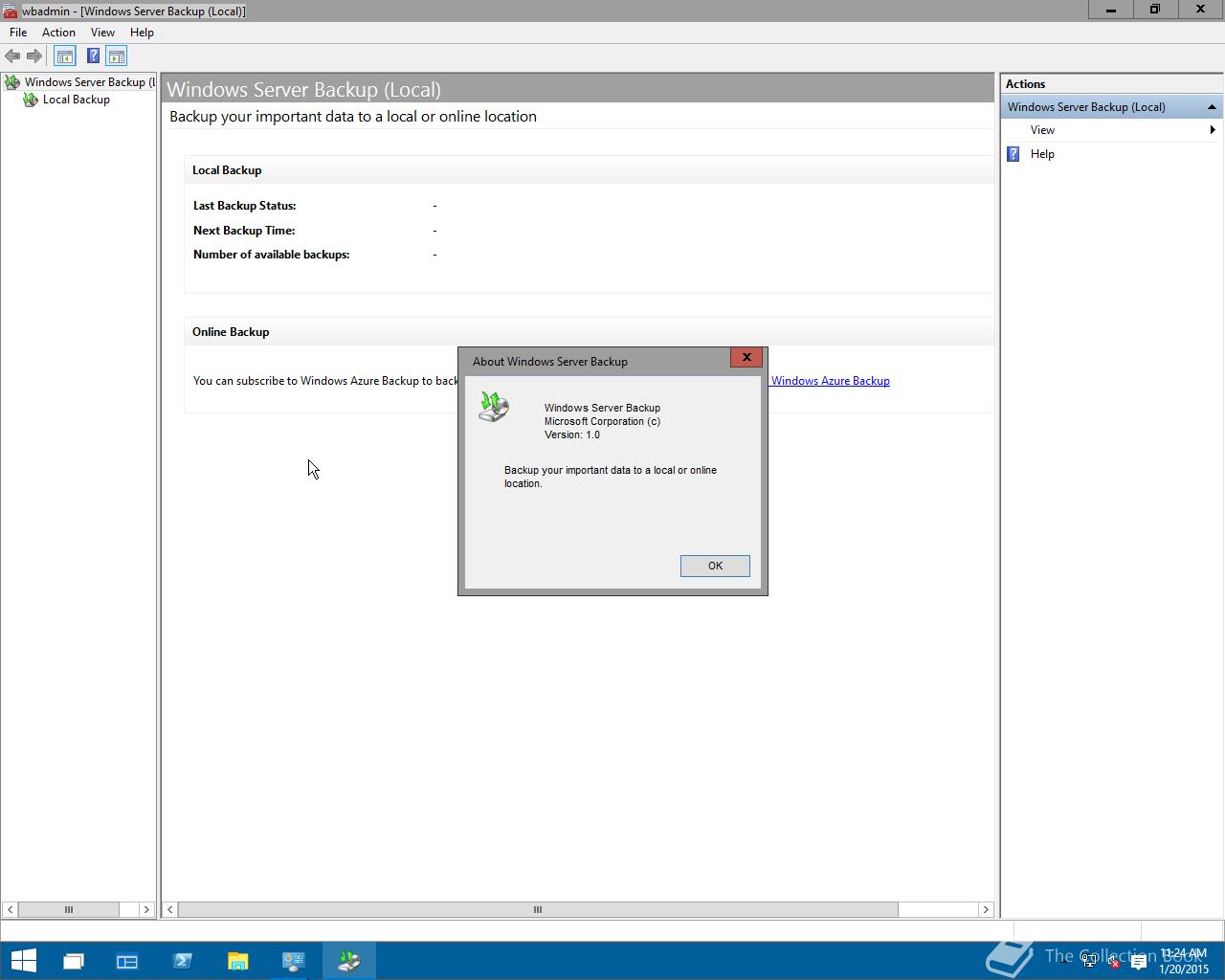Click left arrow of tree pane scrollbar
This screenshot has height=980, width=1225.
(10, 909)
